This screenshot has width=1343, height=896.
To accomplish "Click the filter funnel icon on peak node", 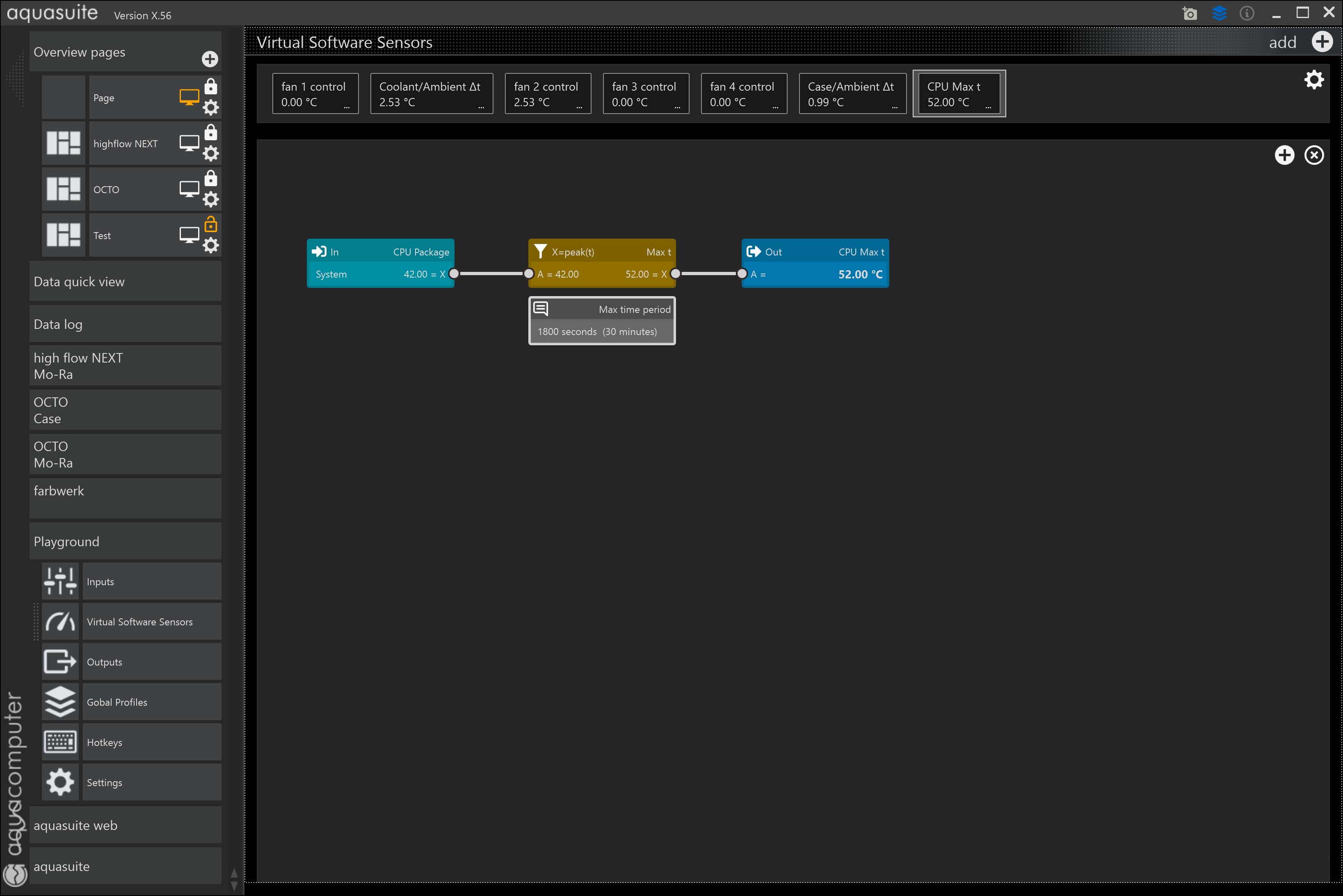I will point(540,251).
